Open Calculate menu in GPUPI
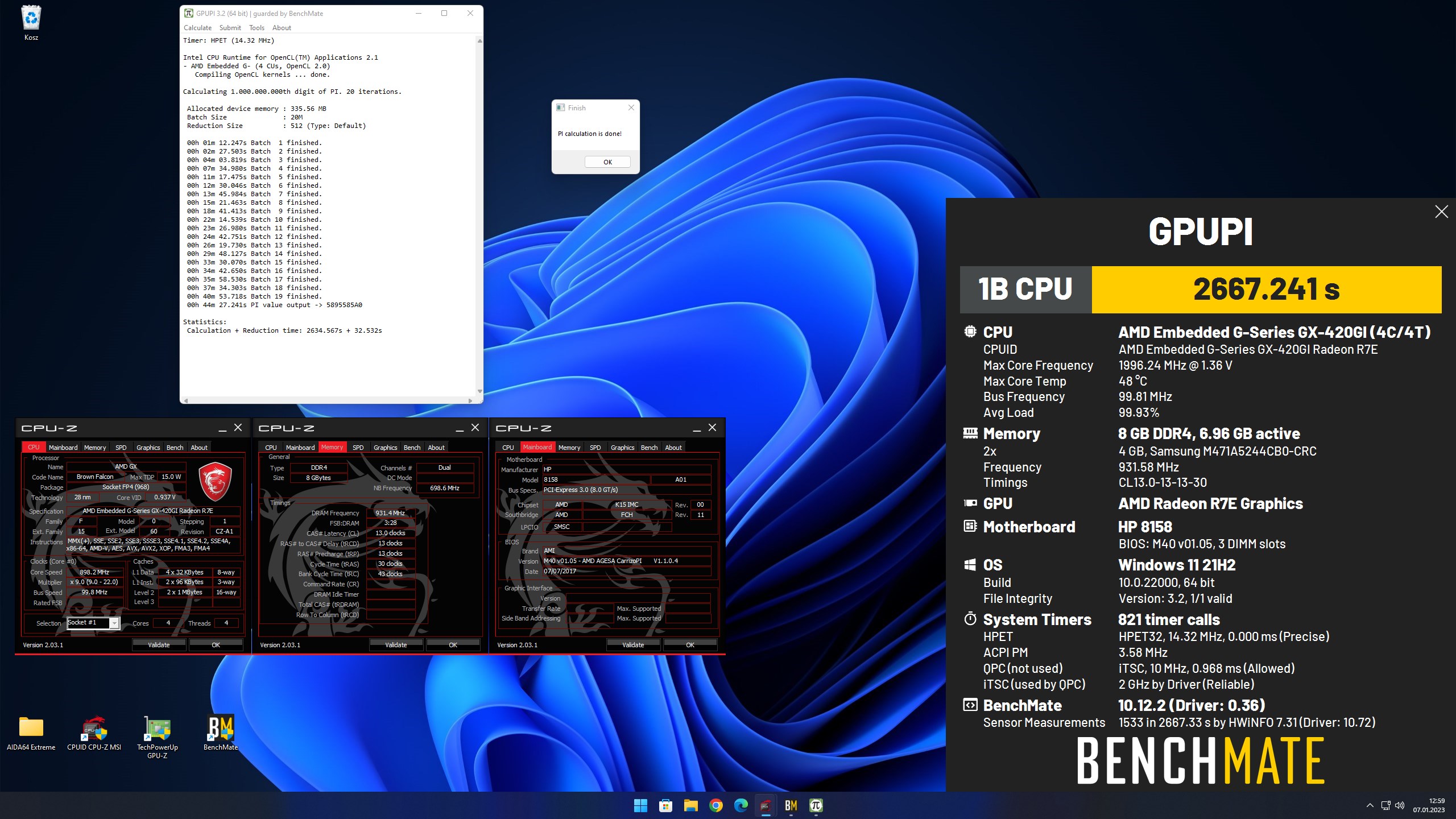This screenshot has height=819, width=1456. (197, 28)
